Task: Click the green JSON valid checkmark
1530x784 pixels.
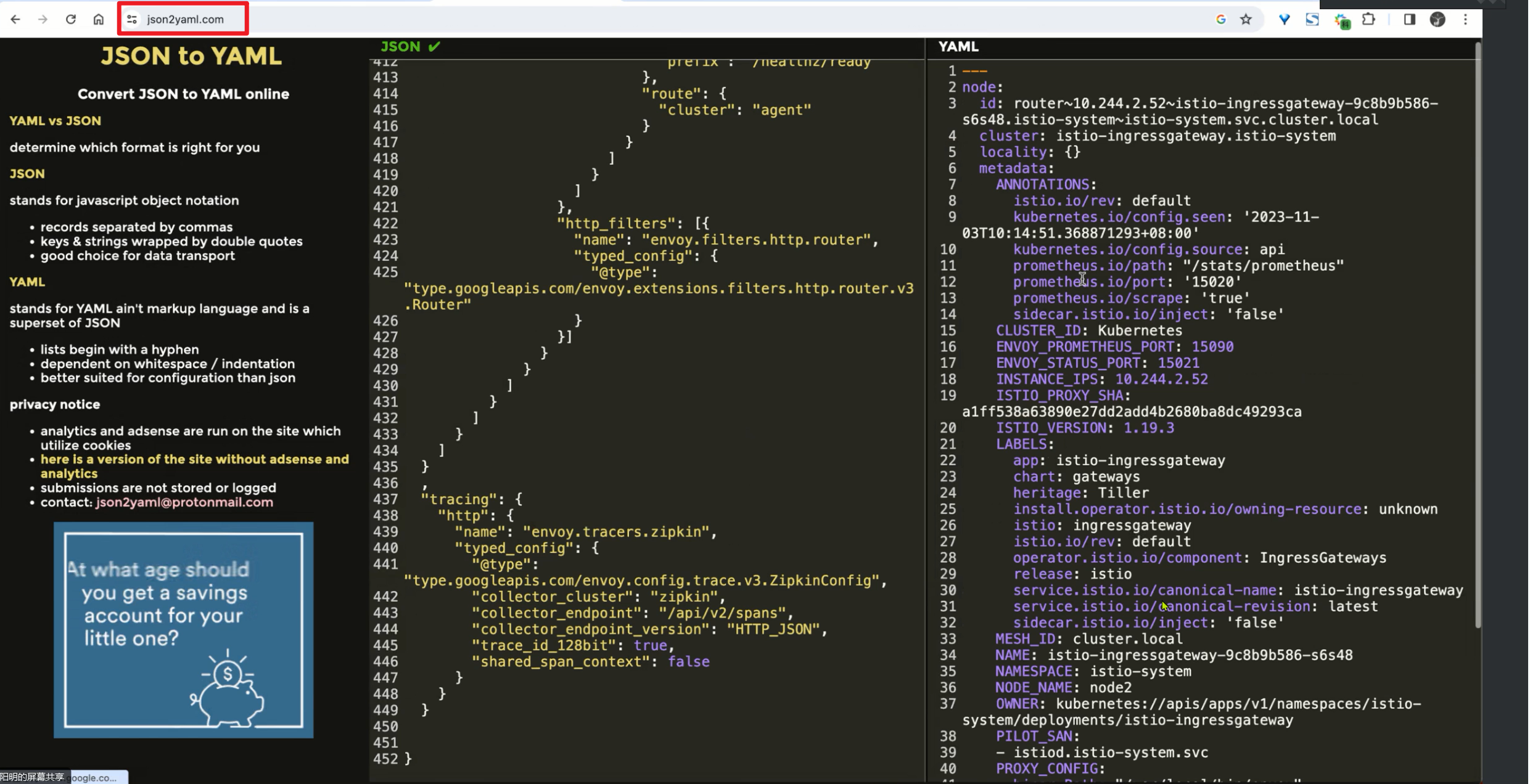Action: pos(434,46)
